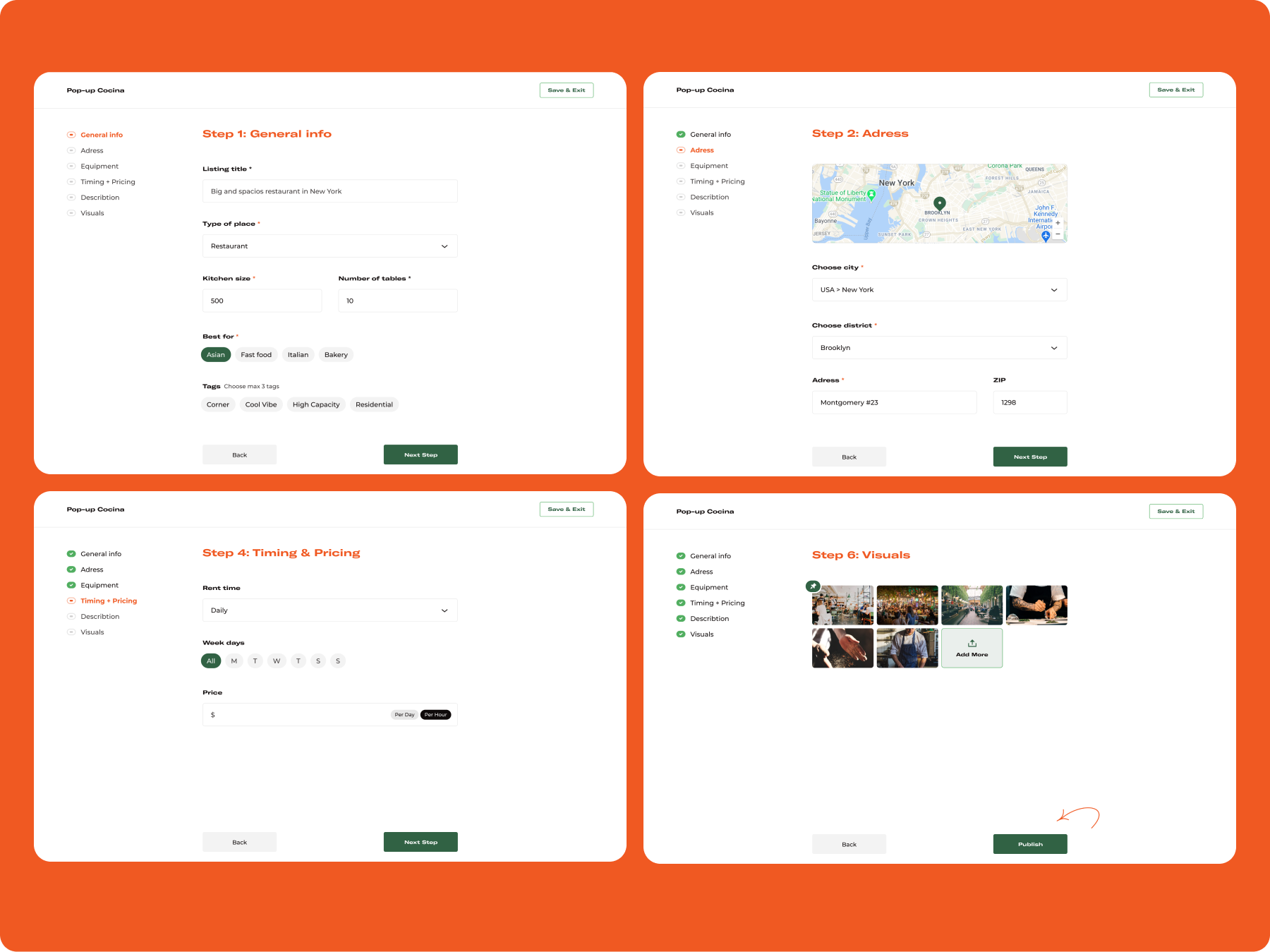Select the Cool Vibe tag
This screenshot has height=952, width=1270.
click(x=261, y=404)
